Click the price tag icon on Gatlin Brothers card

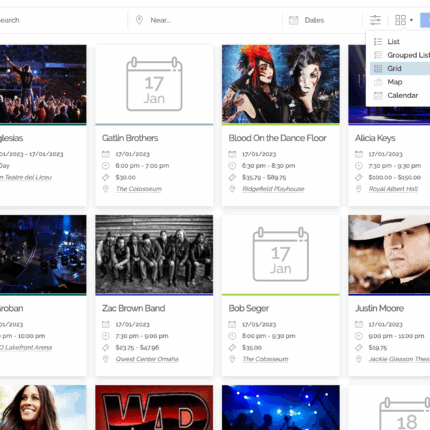106,177
